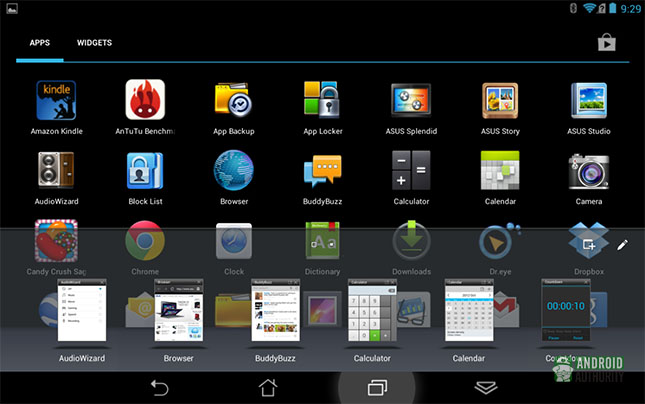Open the Countdown timer thumbnail showing 00:00:10
Viewport: 645px width, 404px height.
566,310
